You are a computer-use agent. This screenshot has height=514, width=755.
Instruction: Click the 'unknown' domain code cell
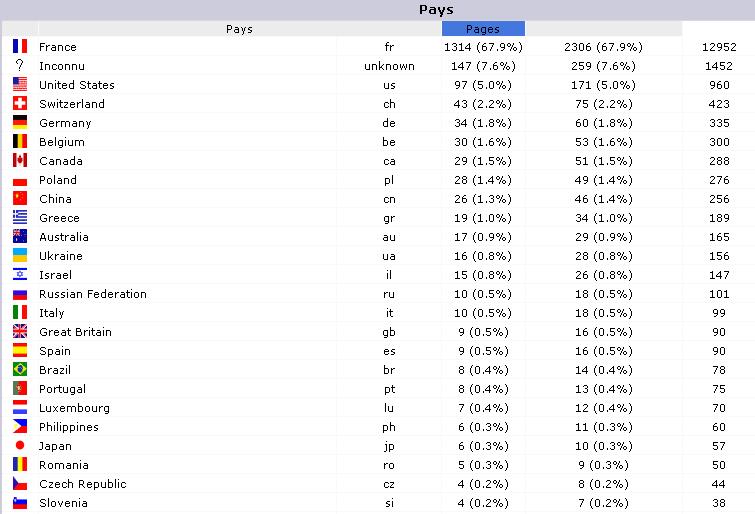(389, 66)
